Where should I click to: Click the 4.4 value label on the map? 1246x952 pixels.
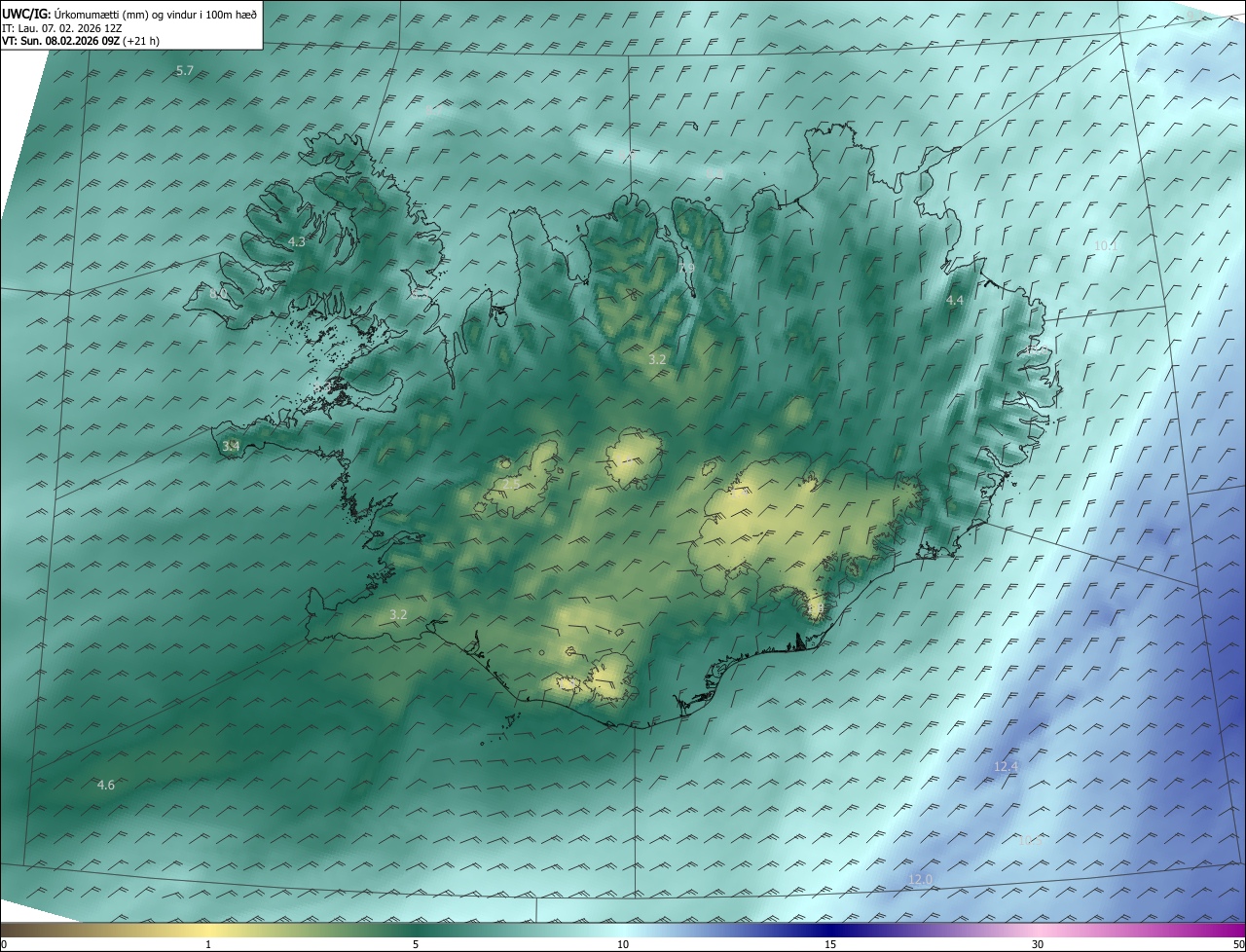pyautogui.click(x=955, y=301)
